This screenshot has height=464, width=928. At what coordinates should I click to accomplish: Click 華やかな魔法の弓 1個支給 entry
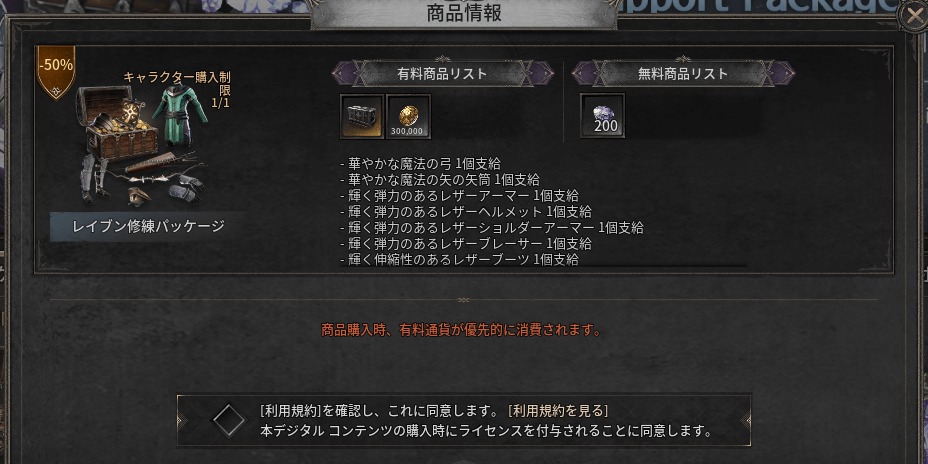420,163
